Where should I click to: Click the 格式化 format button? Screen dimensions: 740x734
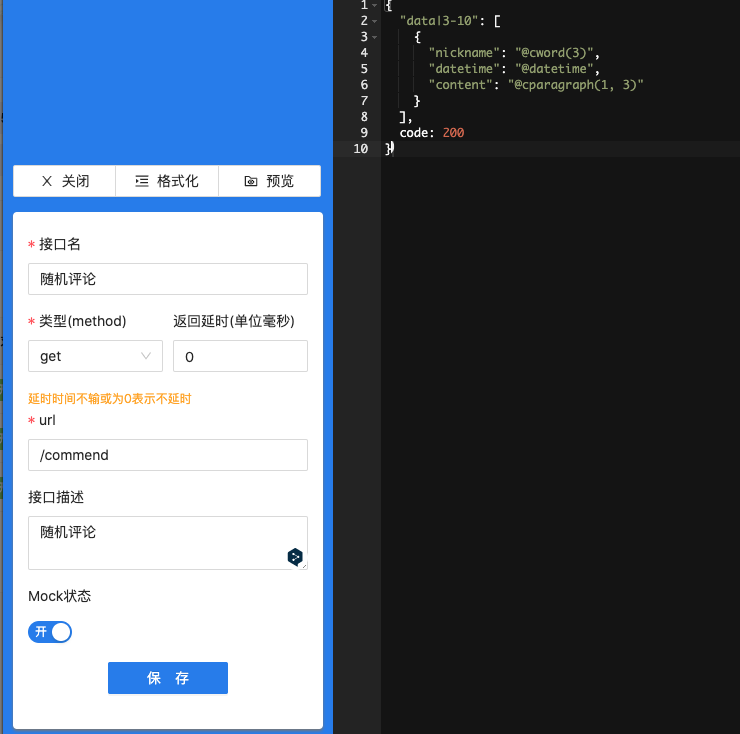click(167, 181)
